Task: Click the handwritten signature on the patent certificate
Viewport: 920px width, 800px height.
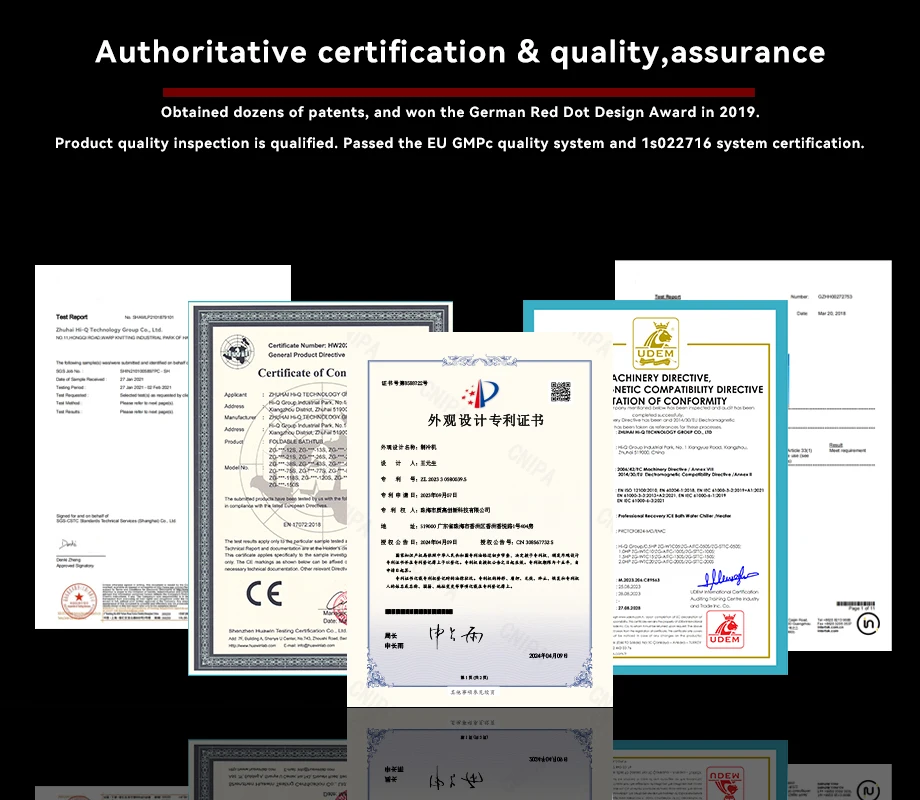Action: pos(456,634)
